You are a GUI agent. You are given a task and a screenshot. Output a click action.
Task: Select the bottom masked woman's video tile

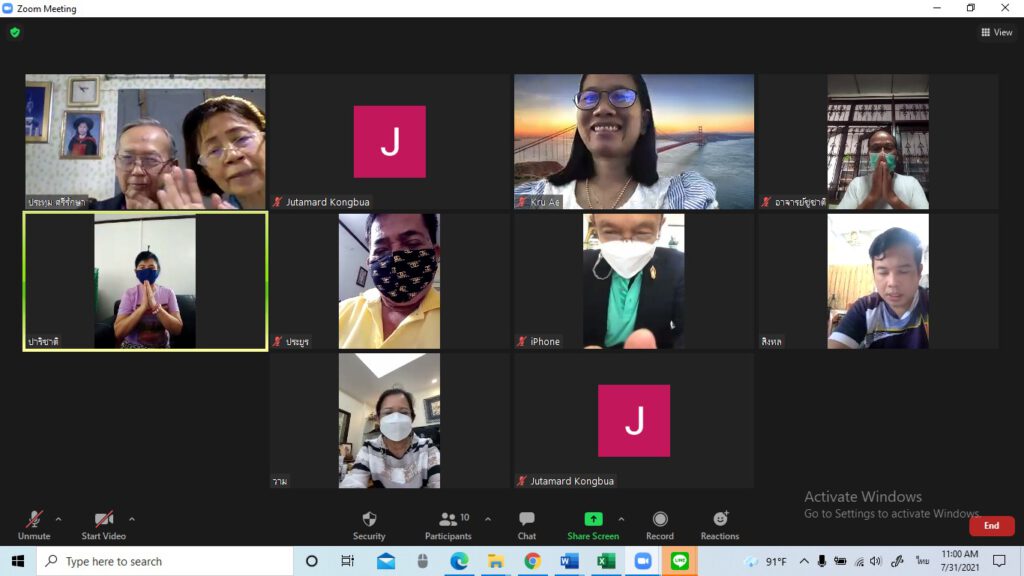(389, 421)
